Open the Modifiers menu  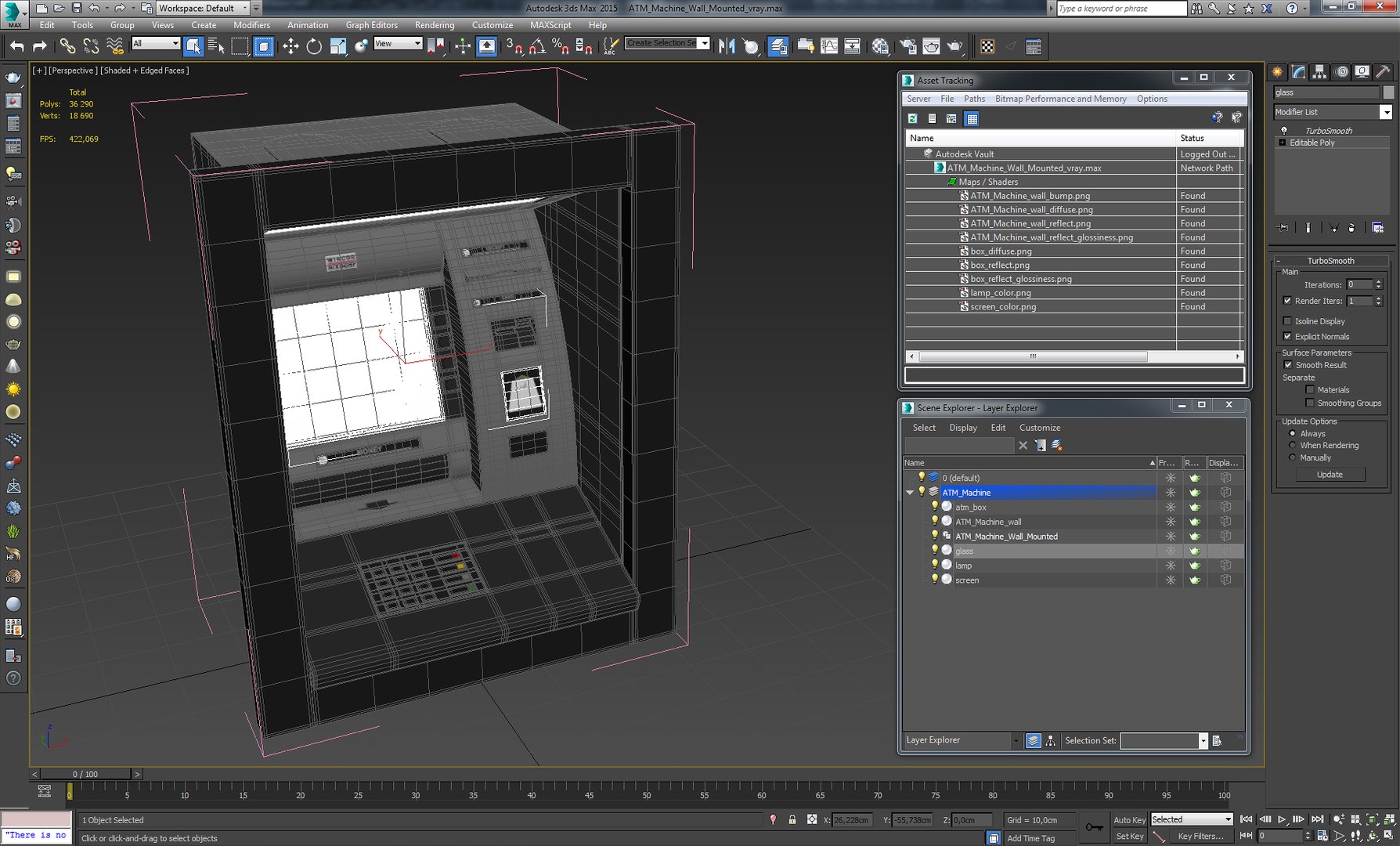(251, 25)
